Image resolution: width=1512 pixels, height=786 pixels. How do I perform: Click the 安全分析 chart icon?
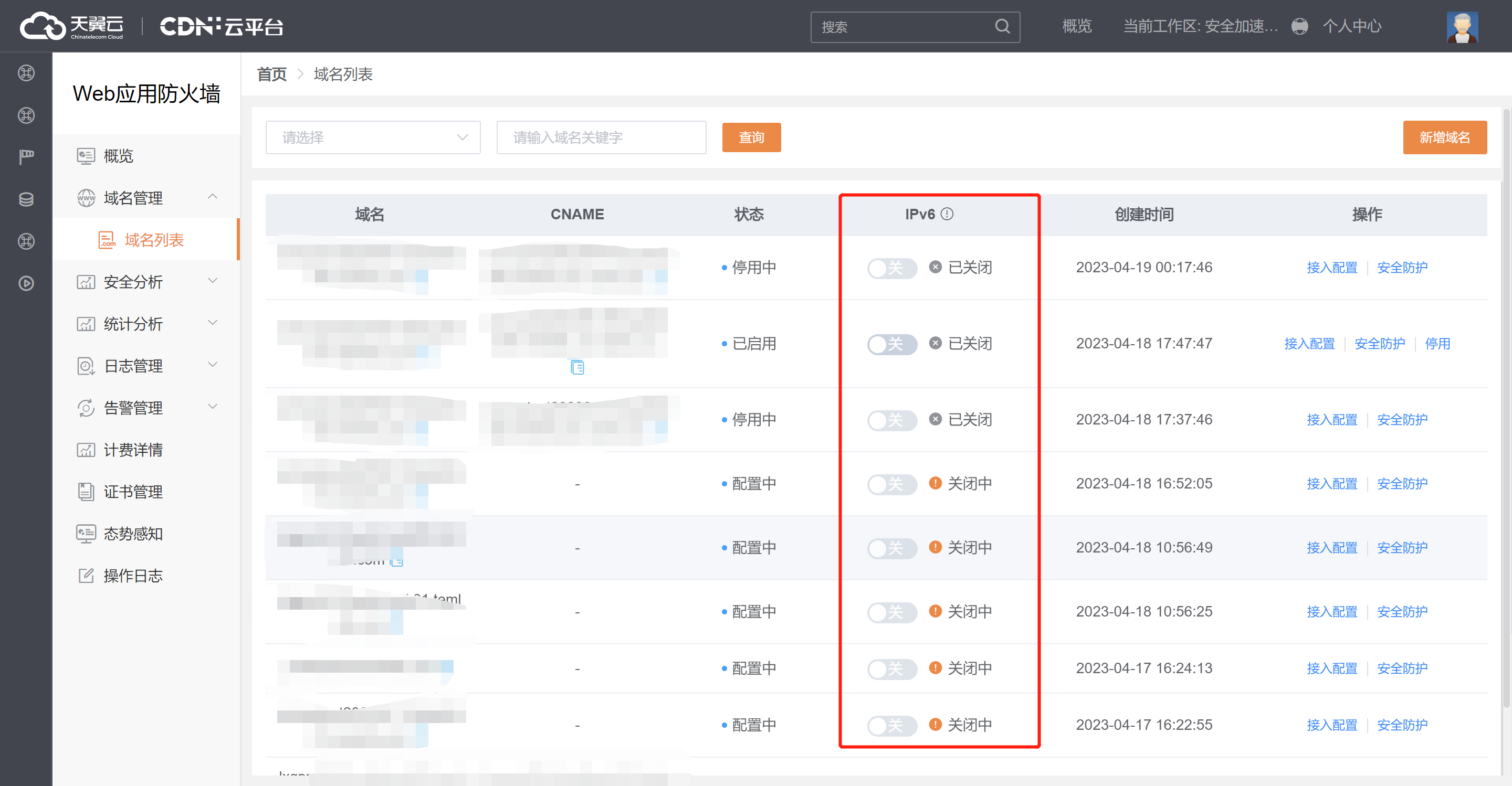click(86, 282)
